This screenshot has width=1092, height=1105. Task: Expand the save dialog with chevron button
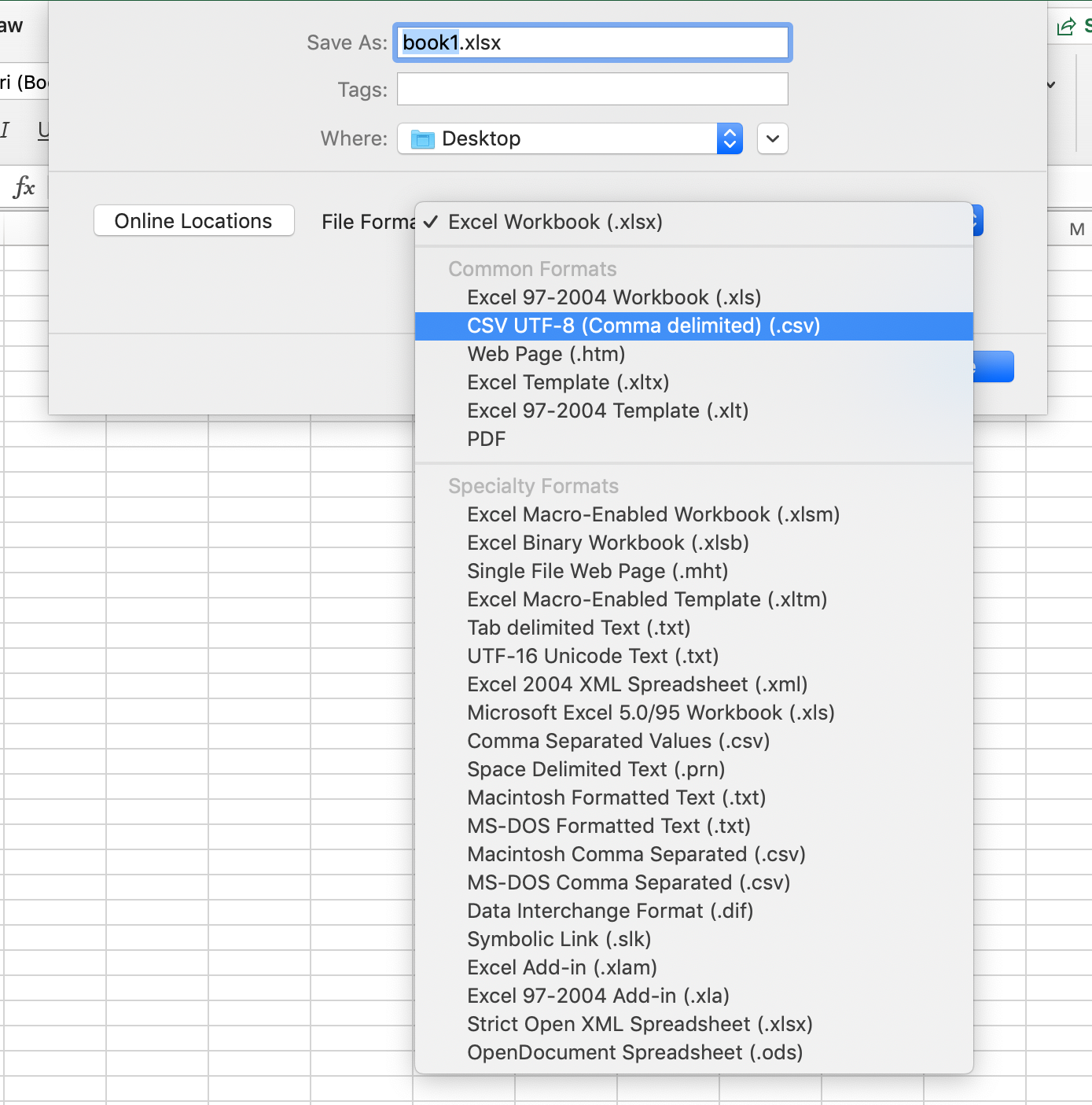tap(773, 138)
